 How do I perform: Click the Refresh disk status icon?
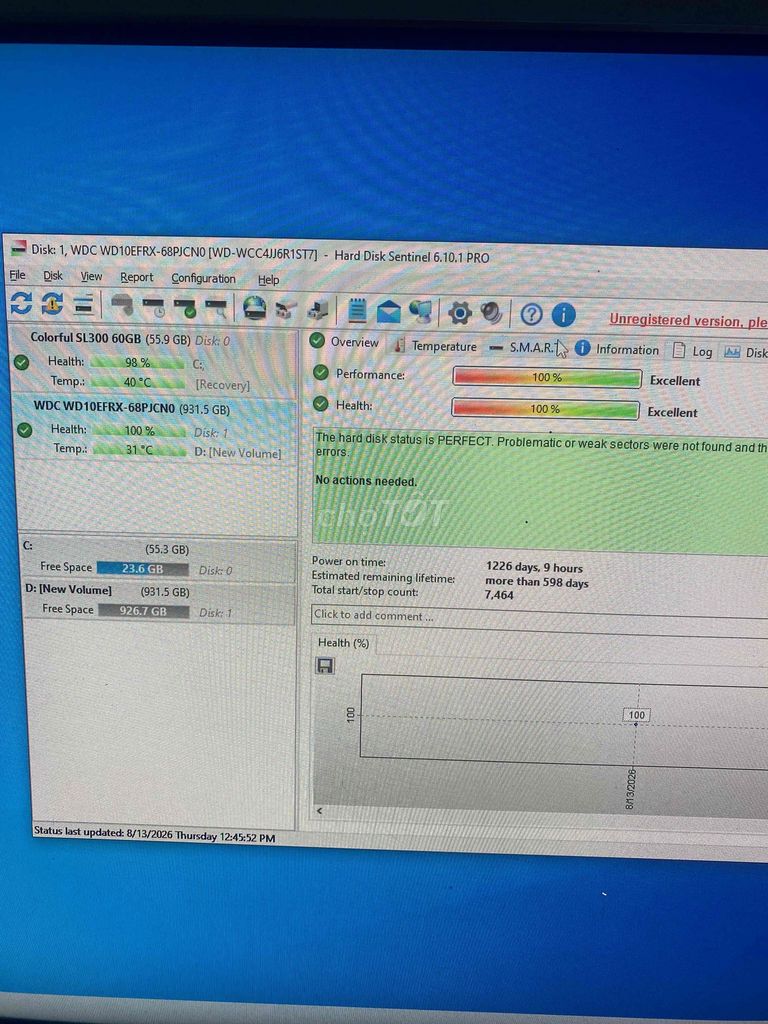pos(21,302)
